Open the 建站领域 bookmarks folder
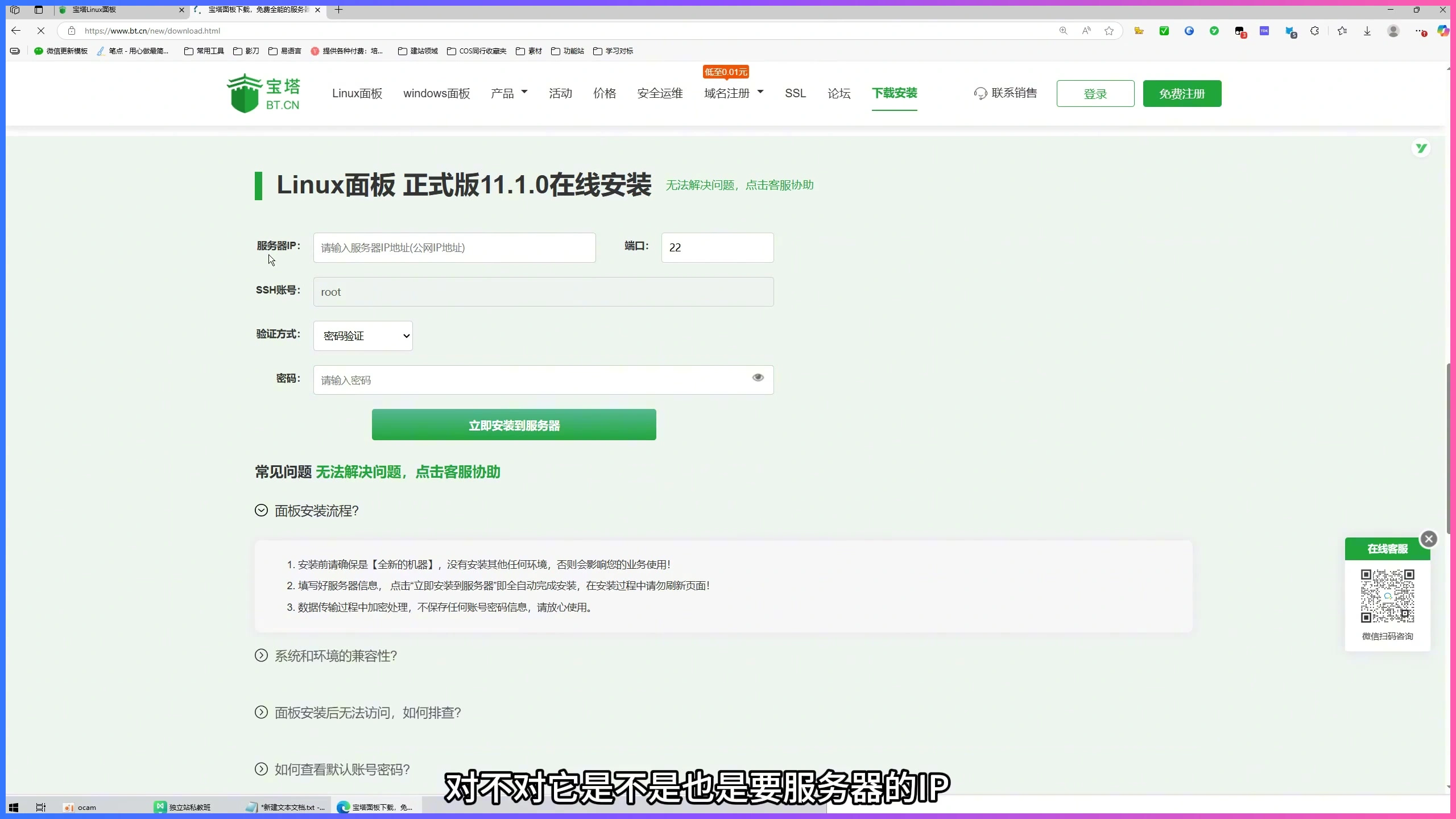This screenshot has width=1456, height=819. tap(418, 51)
